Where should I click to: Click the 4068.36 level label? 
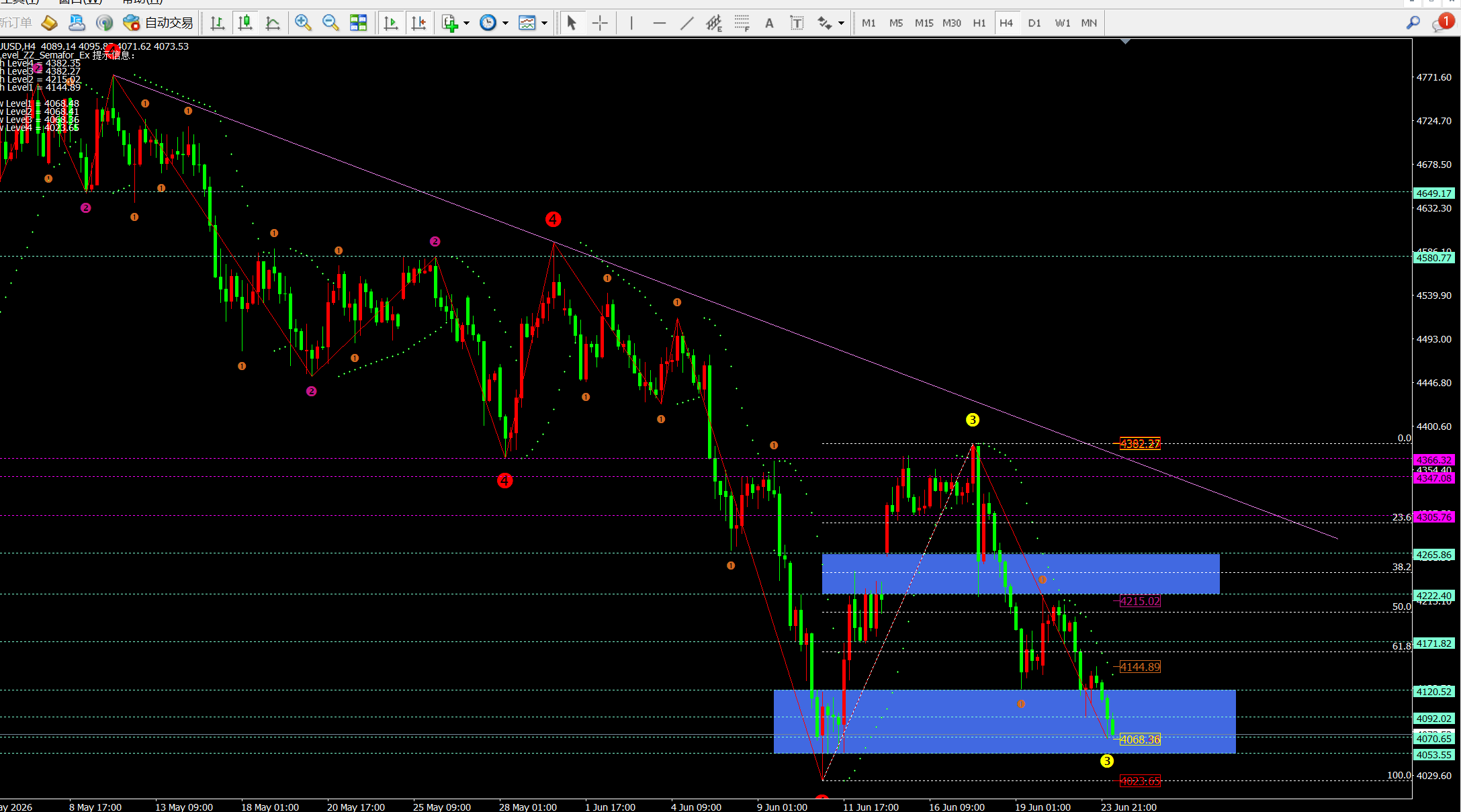(1140, 739)
